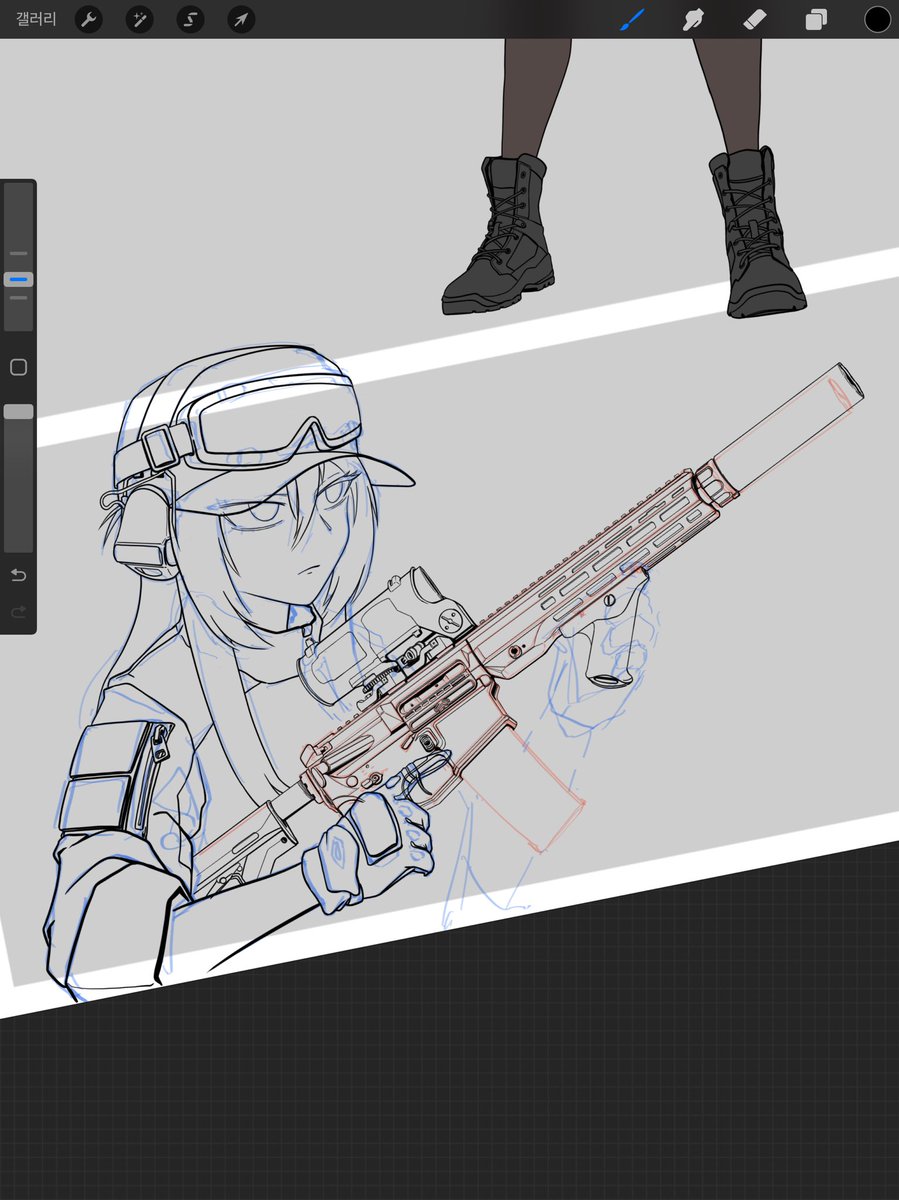Tap the highlighted blue brush icon
899x1200 pixels.
pos(633,19)
